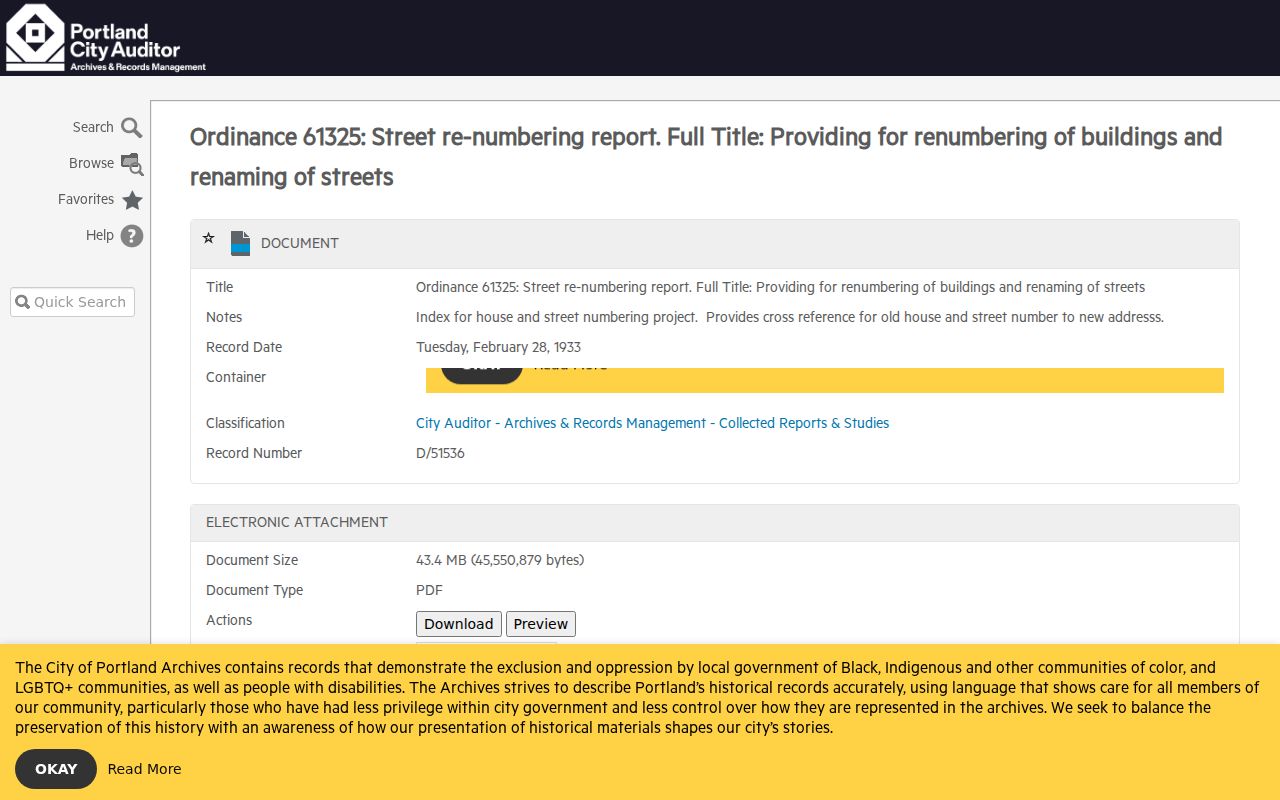Open Read More link in banner
Screen dimensions: 1280x800
click(145, 769)
